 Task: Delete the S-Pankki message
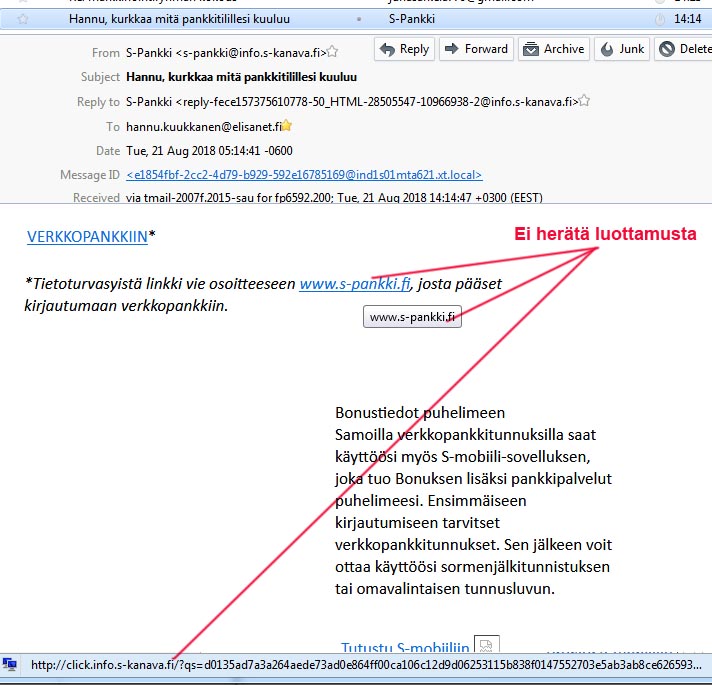pyautogui.click(x=685, y=49)
